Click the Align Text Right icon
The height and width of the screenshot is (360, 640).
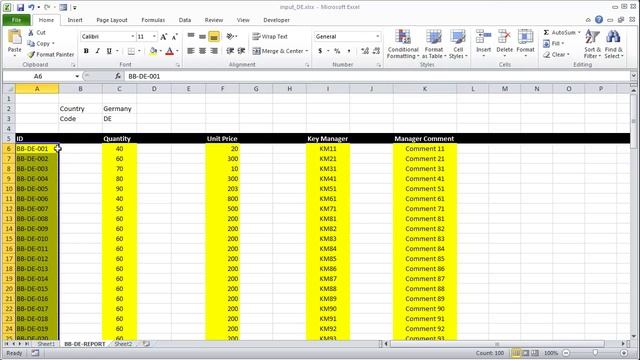tap(213, 51)
